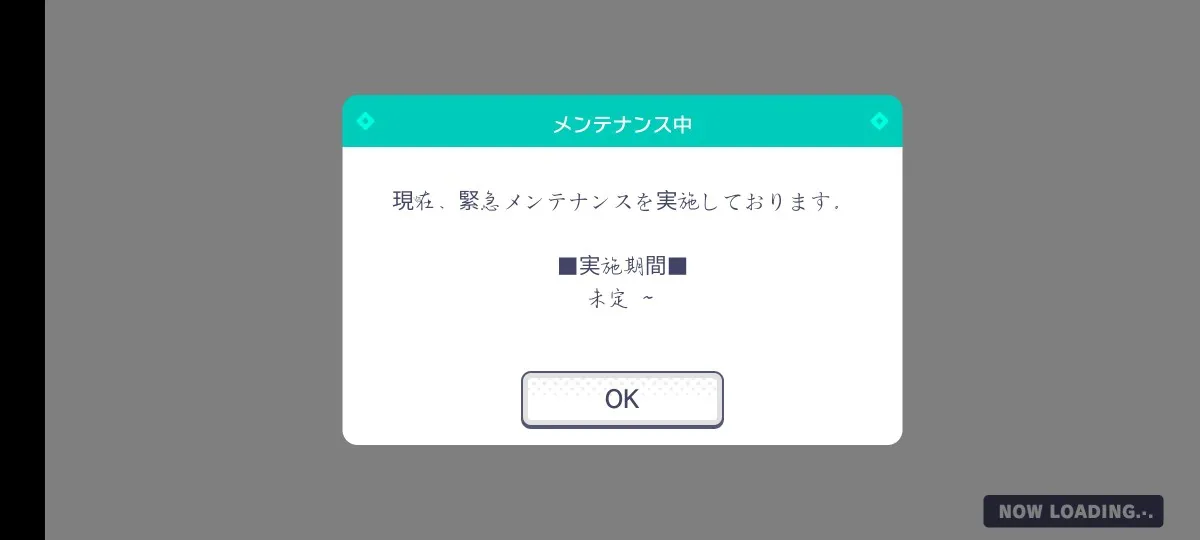Click the right diamond icon in header
This screenshot has width=1200, height=540.
[x=879, y=121]
